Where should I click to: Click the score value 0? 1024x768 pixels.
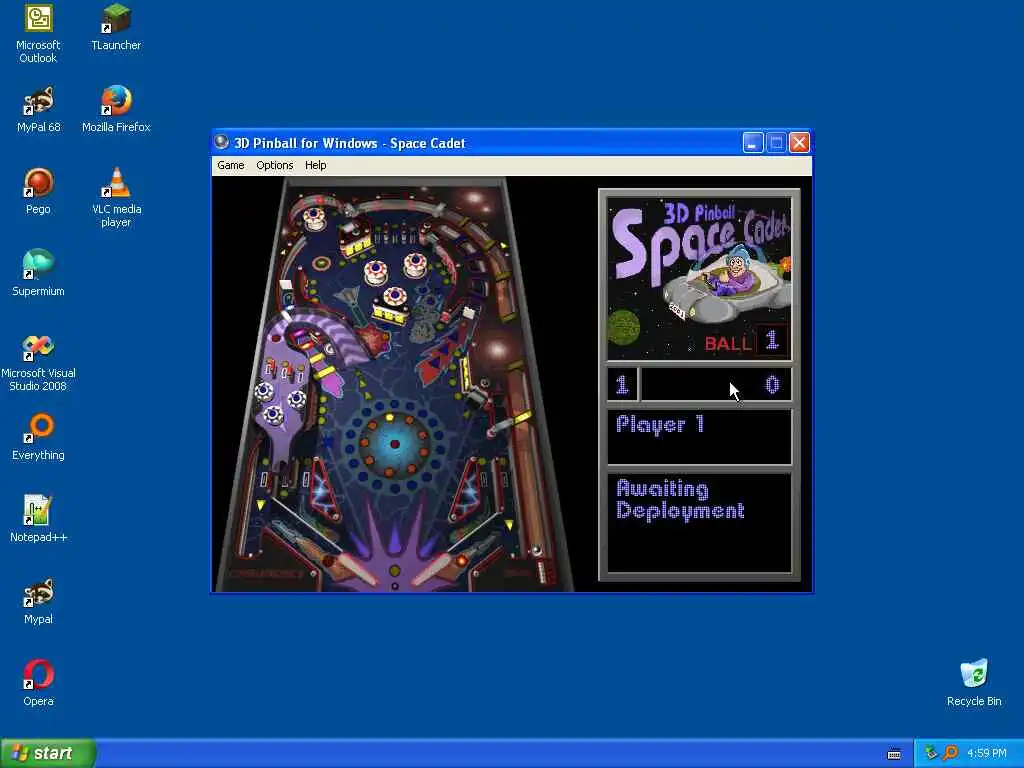click(x=772, y=385)
